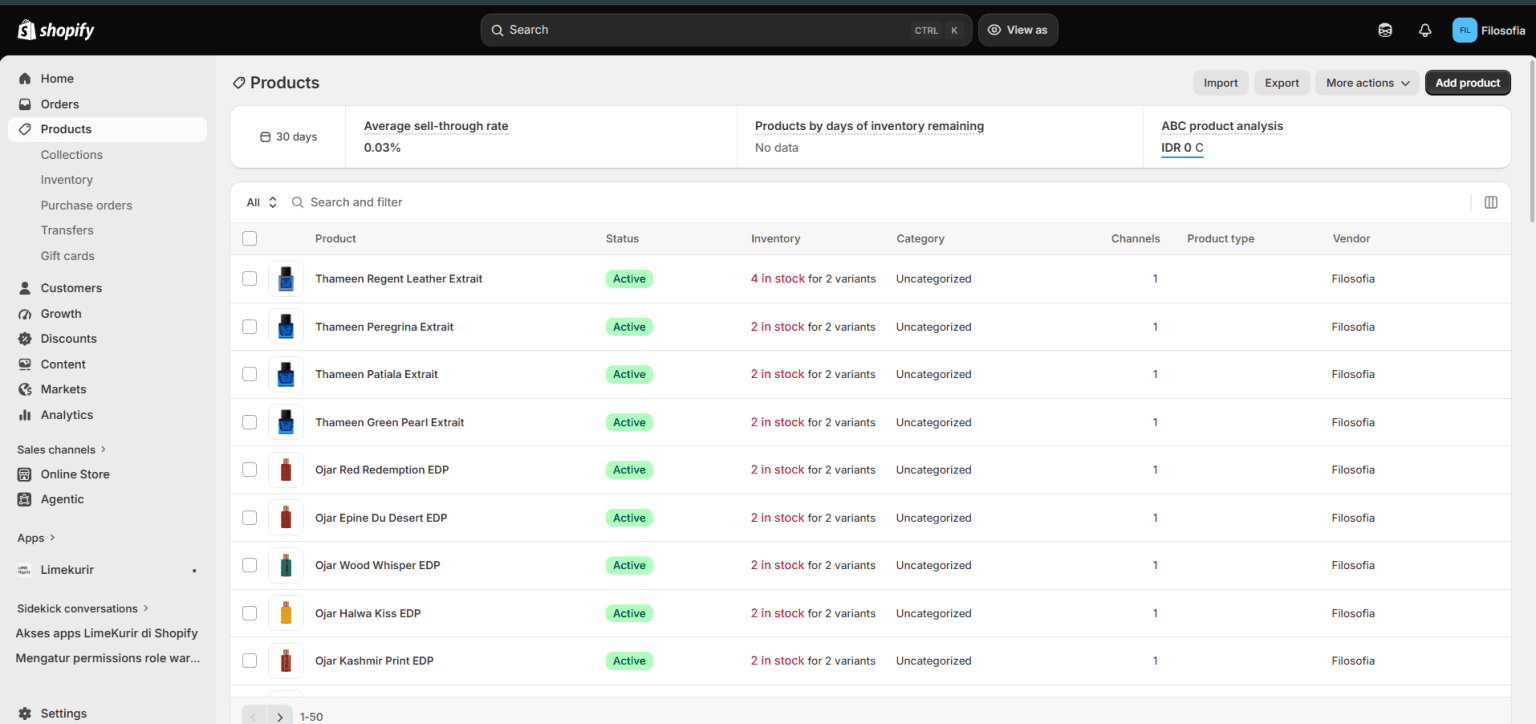Check the Ojar Red Redemption EDP row
The height and width of the screenshot is (724, 1536).
coord(250,469)
